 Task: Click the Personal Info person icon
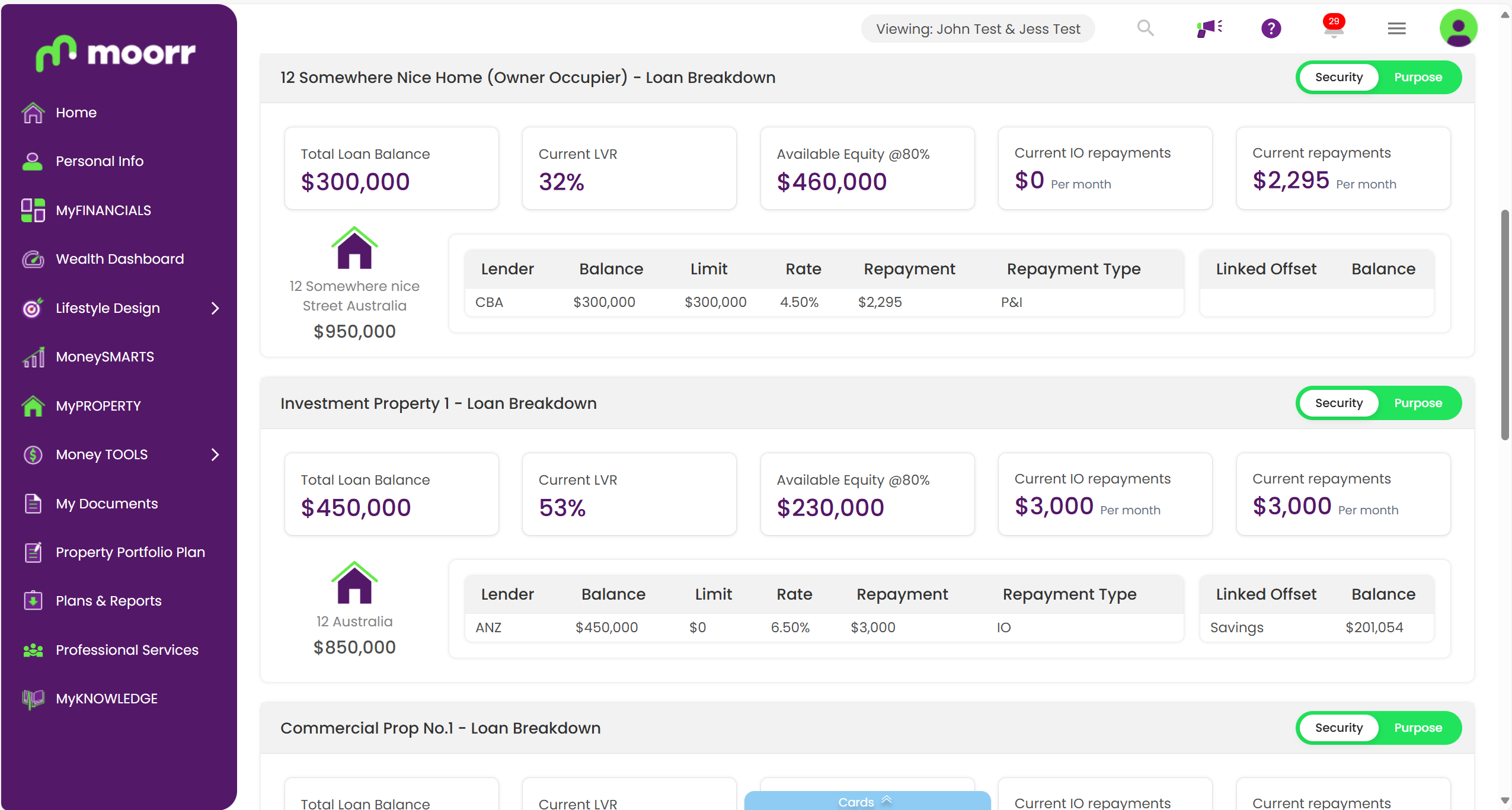coord(33,161)
